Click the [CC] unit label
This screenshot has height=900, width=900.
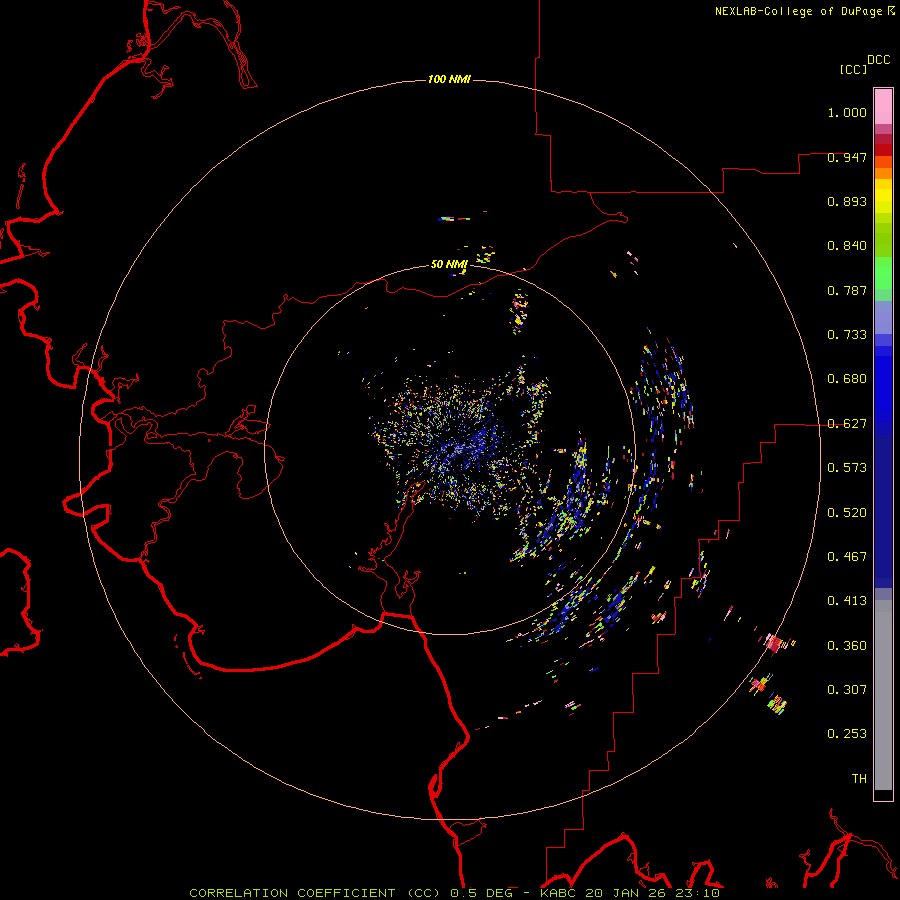click(854, 69)
